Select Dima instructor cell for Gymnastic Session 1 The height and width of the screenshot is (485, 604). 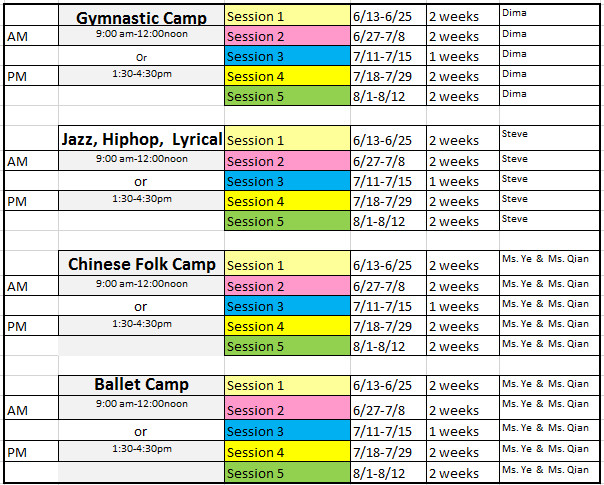tap(550, 14)
